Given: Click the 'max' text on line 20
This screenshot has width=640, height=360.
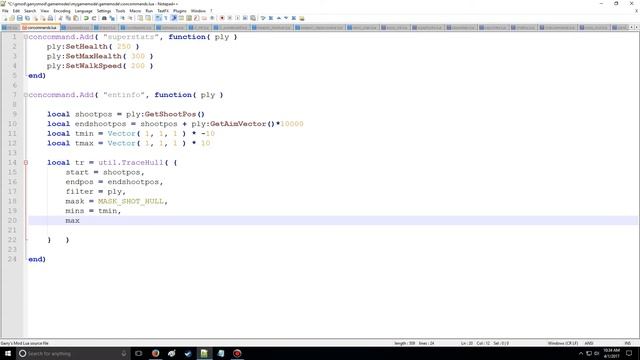Looking at the screenshot, I should click(73, 220).
